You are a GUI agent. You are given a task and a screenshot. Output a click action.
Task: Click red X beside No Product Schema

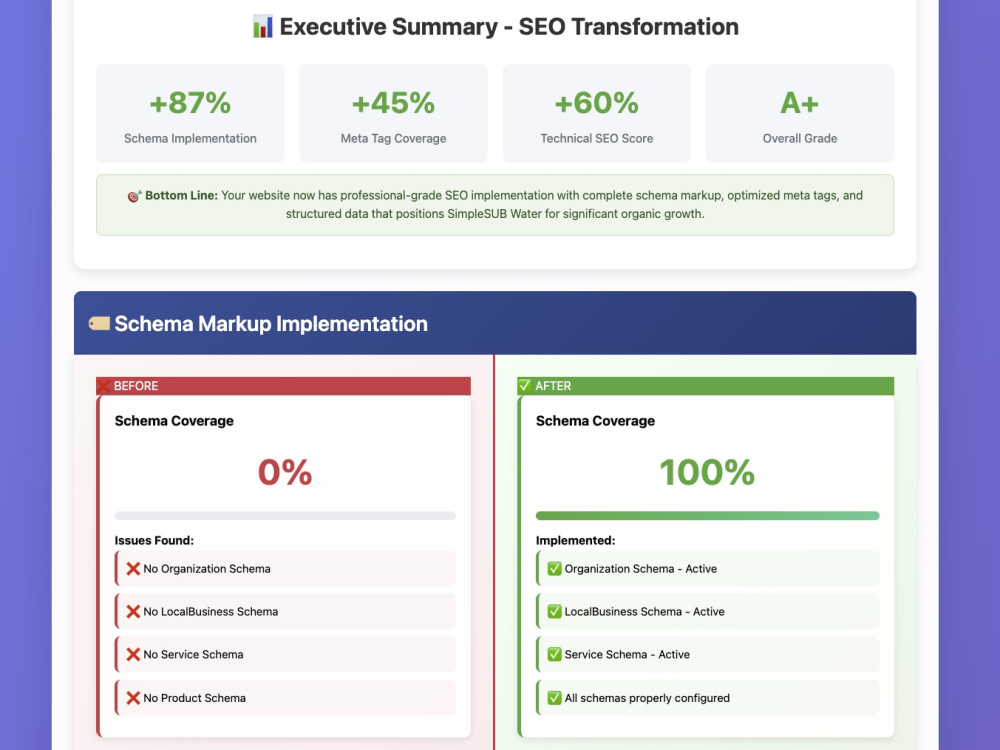point(133,698)
